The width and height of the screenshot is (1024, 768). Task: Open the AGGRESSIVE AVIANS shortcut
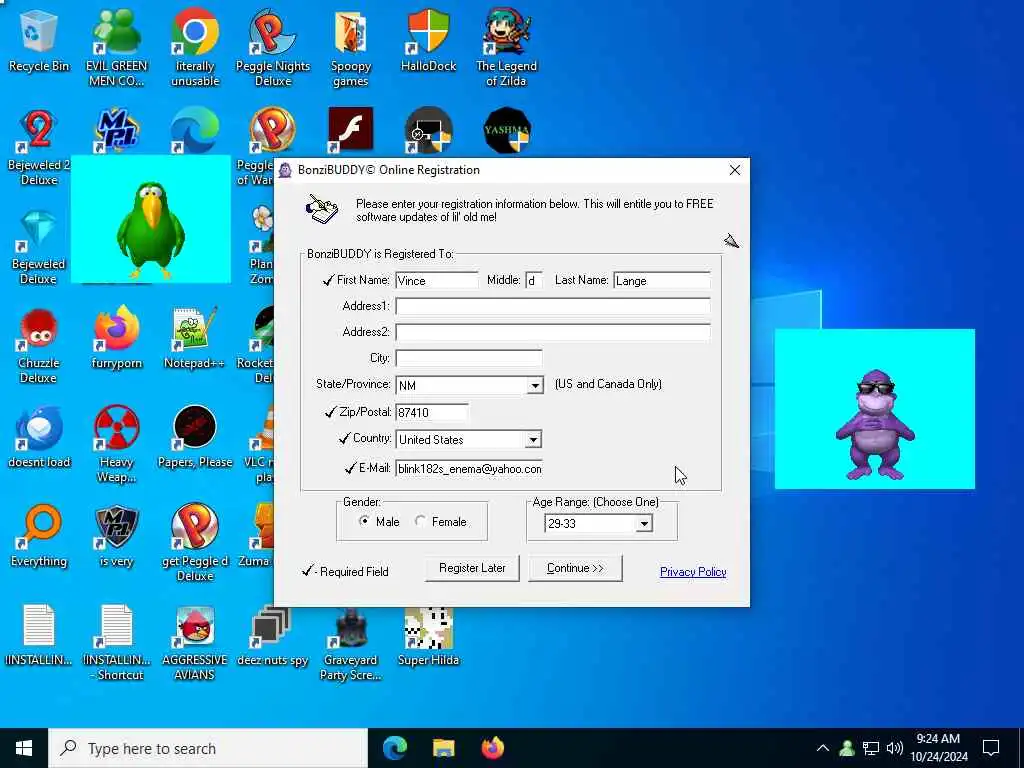(x=195, y=643)
